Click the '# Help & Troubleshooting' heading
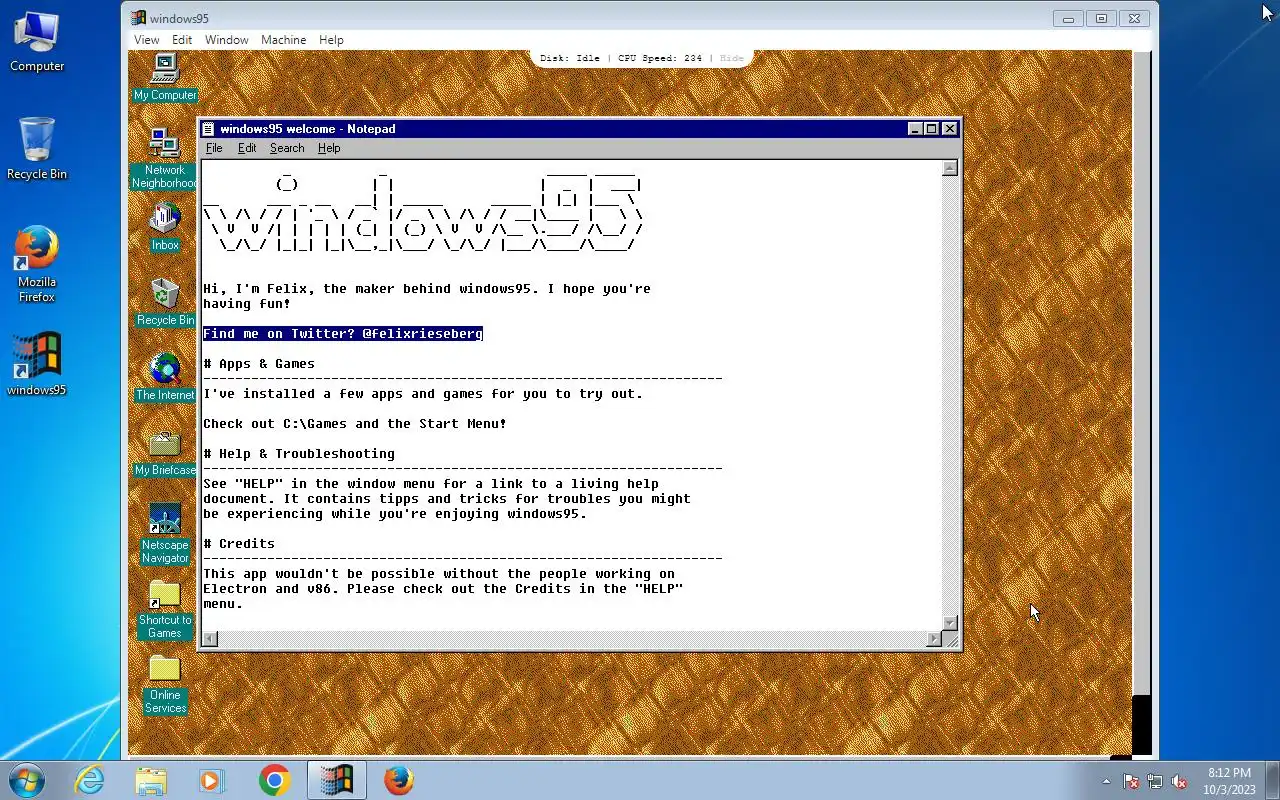 point(299,454)
